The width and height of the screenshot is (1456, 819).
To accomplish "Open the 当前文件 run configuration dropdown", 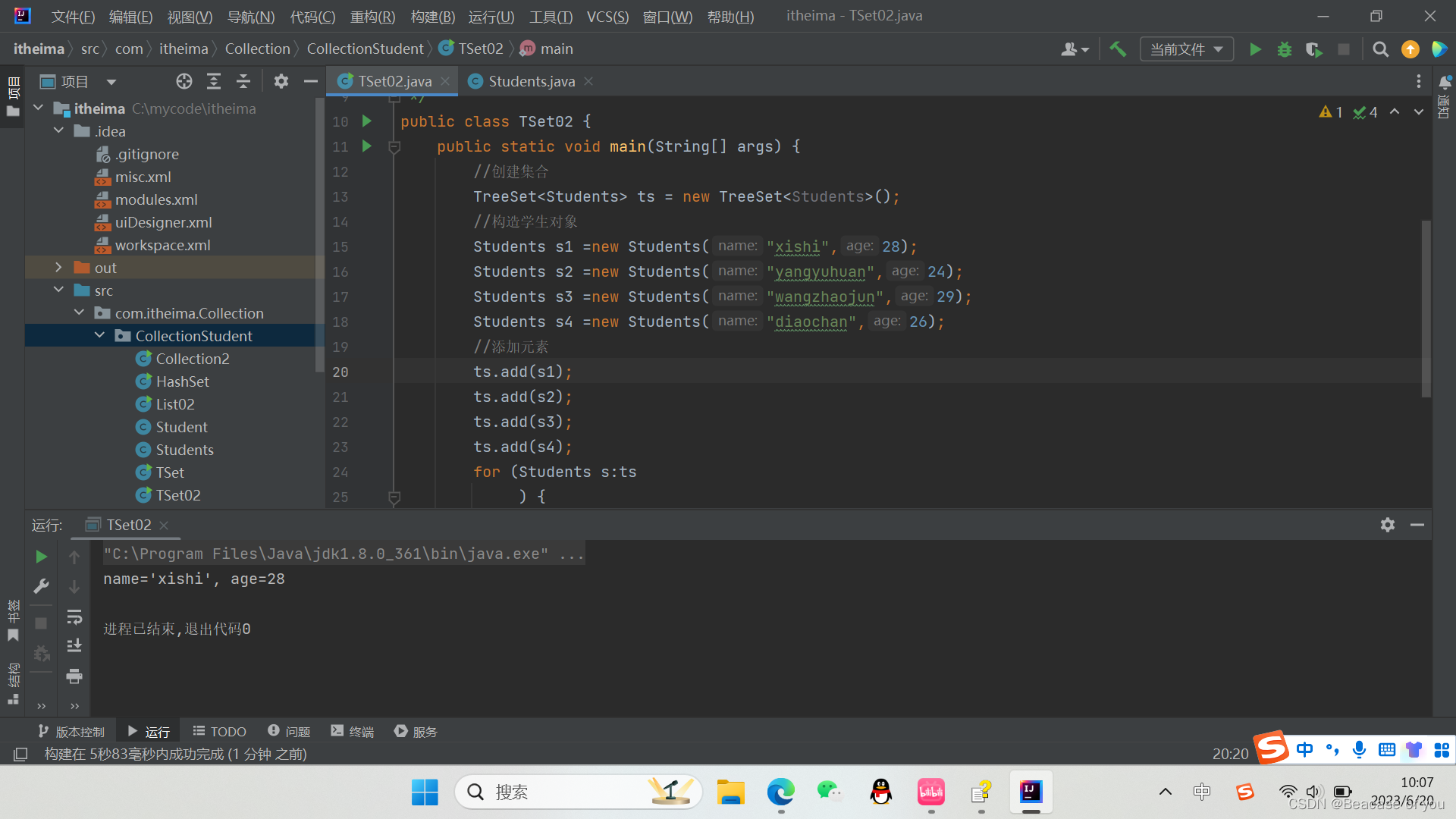I will click(1186, 49).
